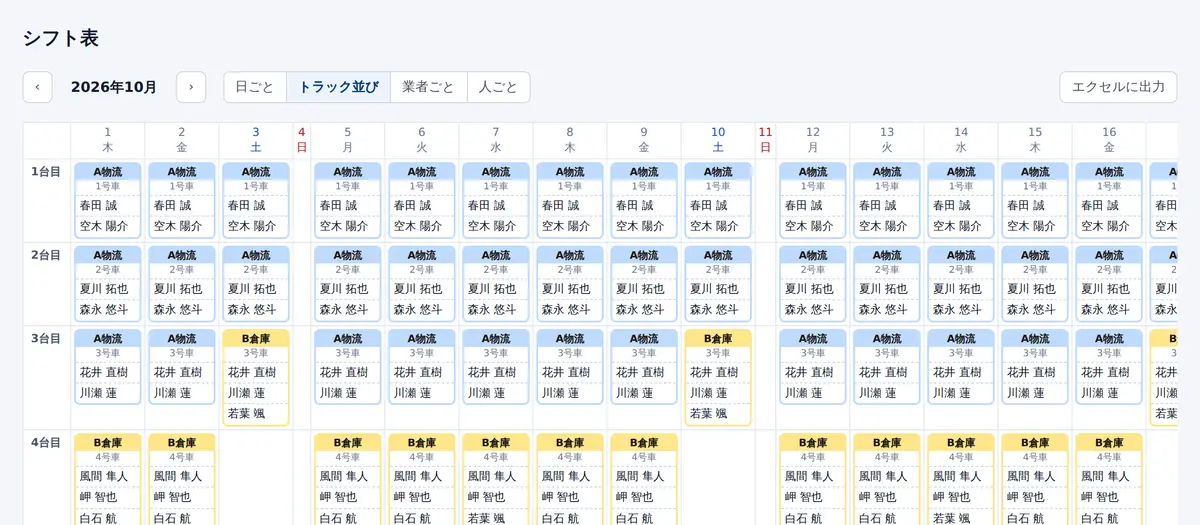Click 岬 智也 in day 12's 4号車 card
This screenshot has width=1200, height=525.
(803, 497)
